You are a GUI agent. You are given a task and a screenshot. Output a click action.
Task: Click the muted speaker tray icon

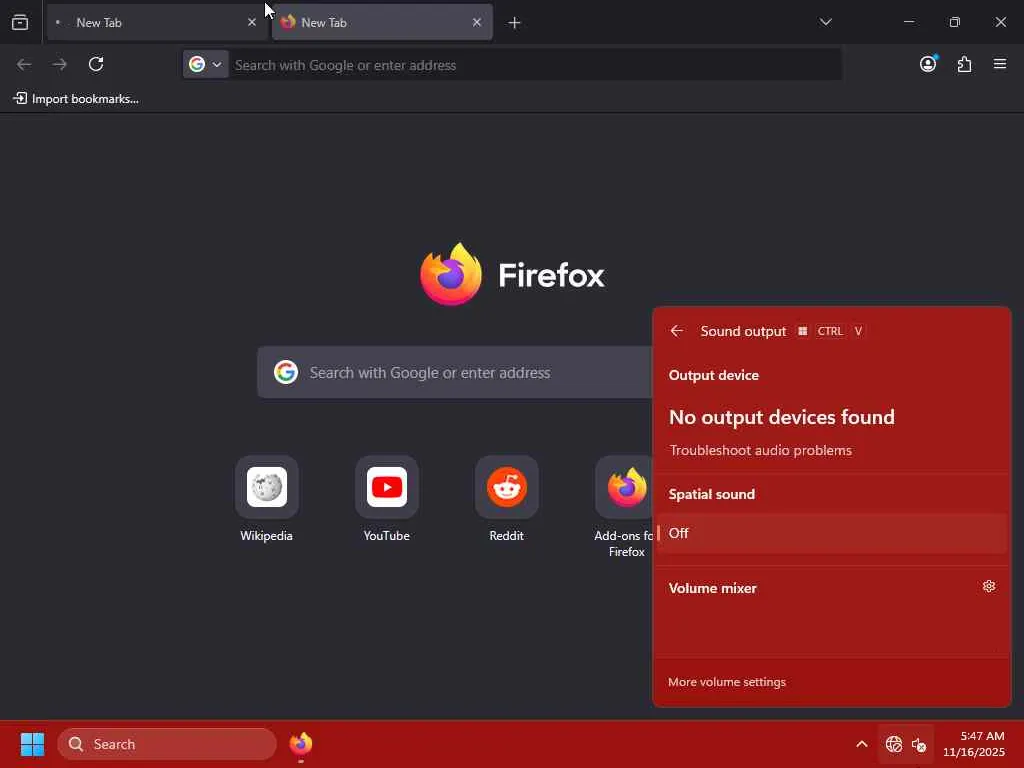click(x=919, y=744)
